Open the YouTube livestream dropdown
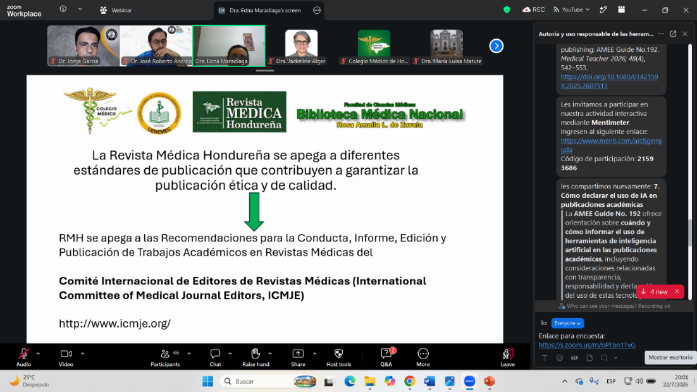This screenshot has width=697, height=392. [x=571, y=9]
